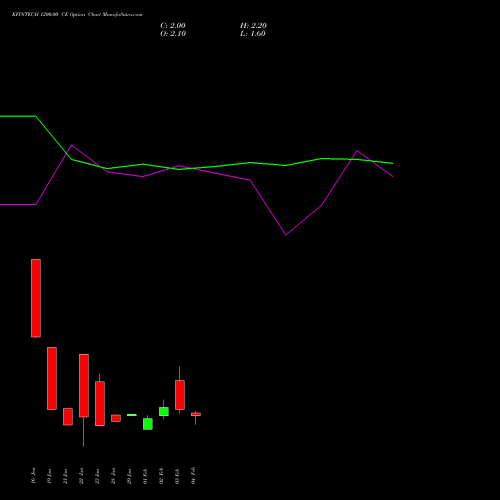Click the small red candle above 28 Jan
The height and width of the screenshot is (500, 500).
click(116, 418)
